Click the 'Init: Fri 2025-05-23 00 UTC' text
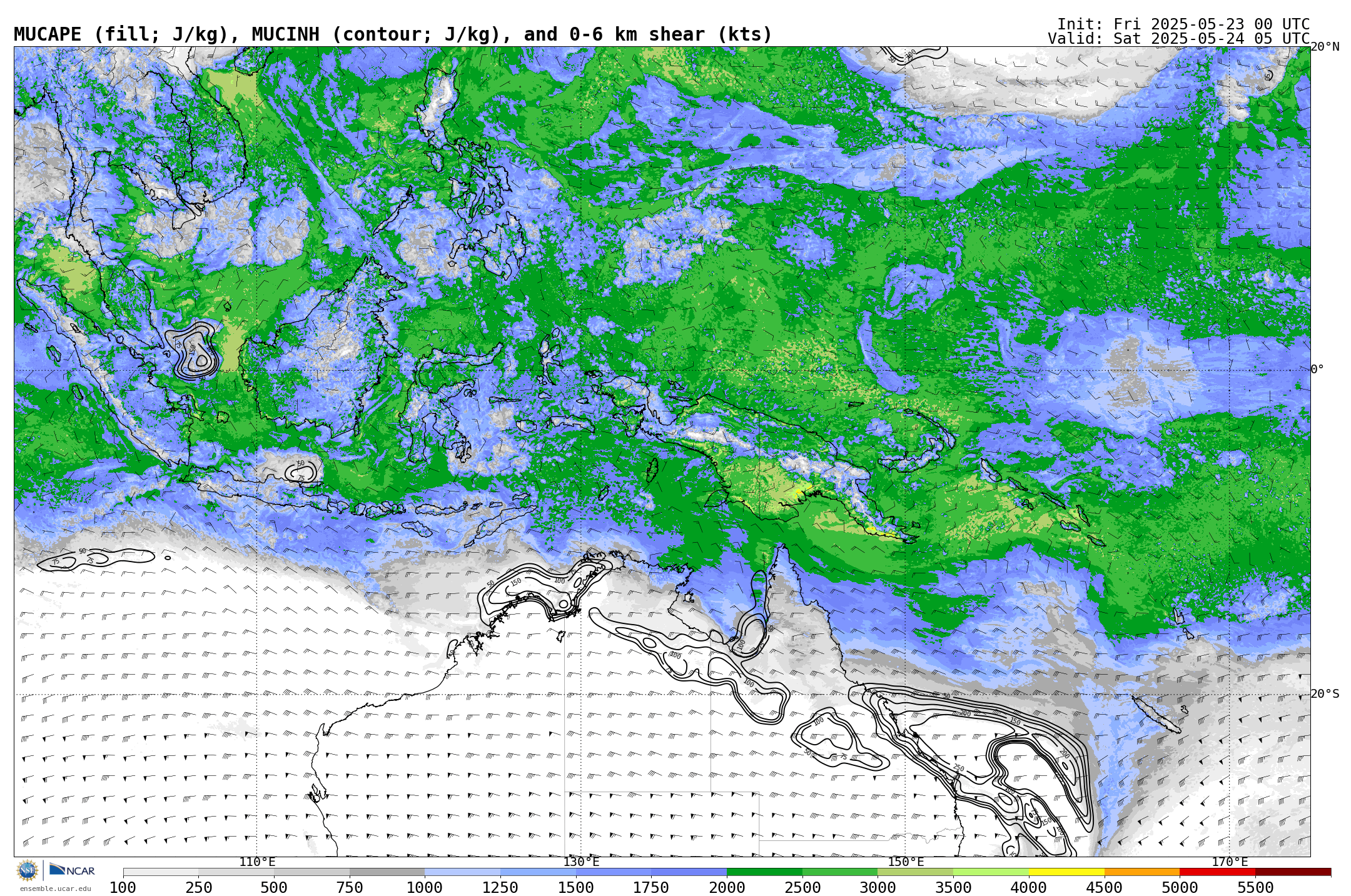Image resolution: width=1351 pixels, height=896 pixels. 1183,24
